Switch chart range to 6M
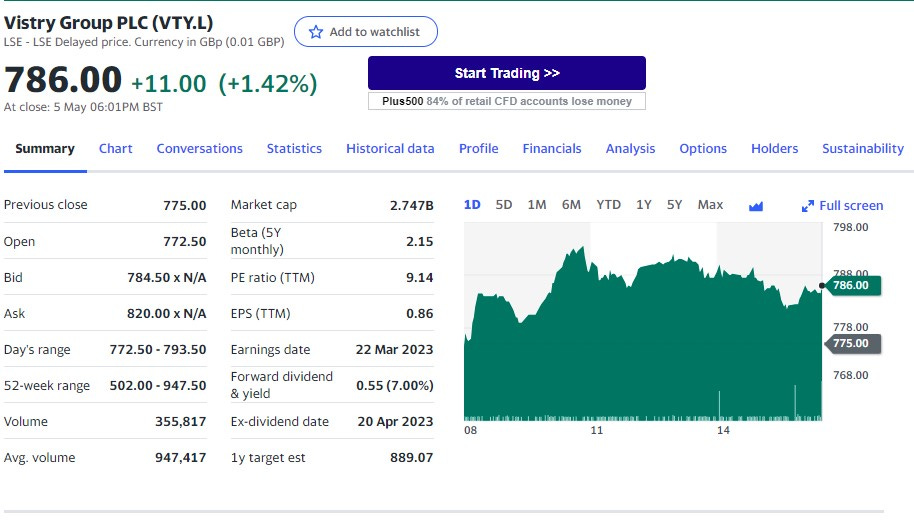This screenshot has height=520, width=914. coord(571,205)
